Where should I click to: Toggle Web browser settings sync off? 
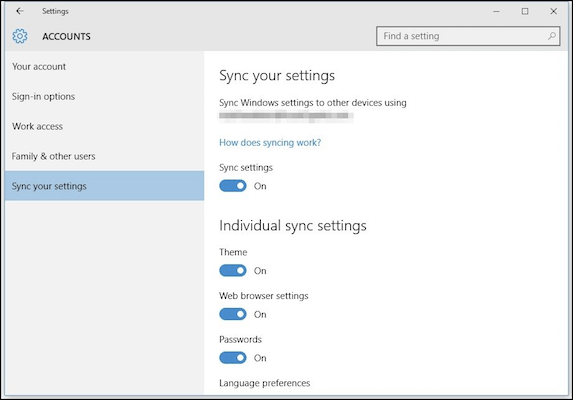point(233,314)
